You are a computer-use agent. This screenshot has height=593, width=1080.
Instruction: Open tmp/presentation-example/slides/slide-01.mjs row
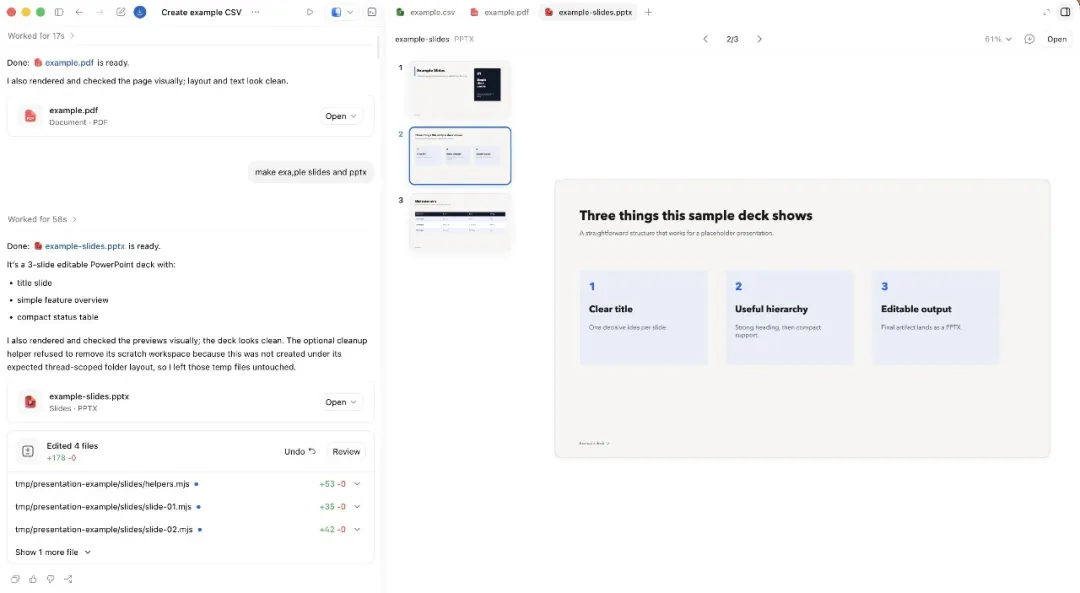pos(189,507)
